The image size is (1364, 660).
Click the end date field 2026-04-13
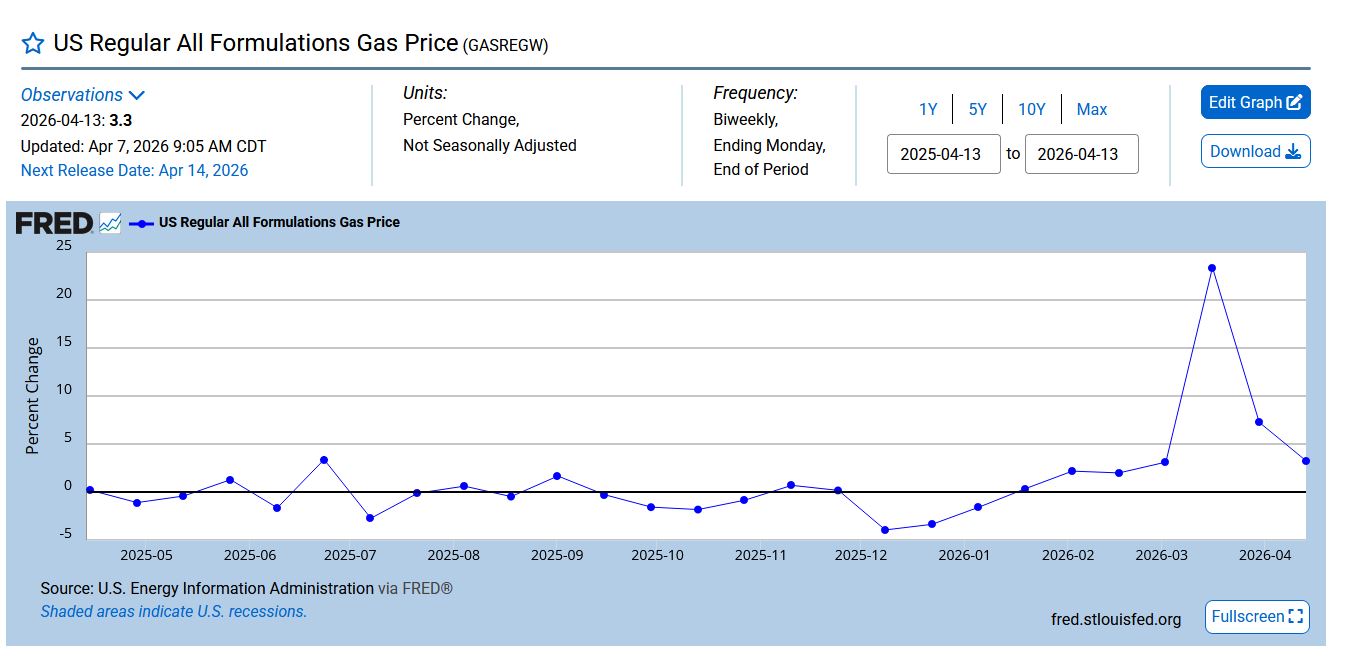click(1081, 154)
